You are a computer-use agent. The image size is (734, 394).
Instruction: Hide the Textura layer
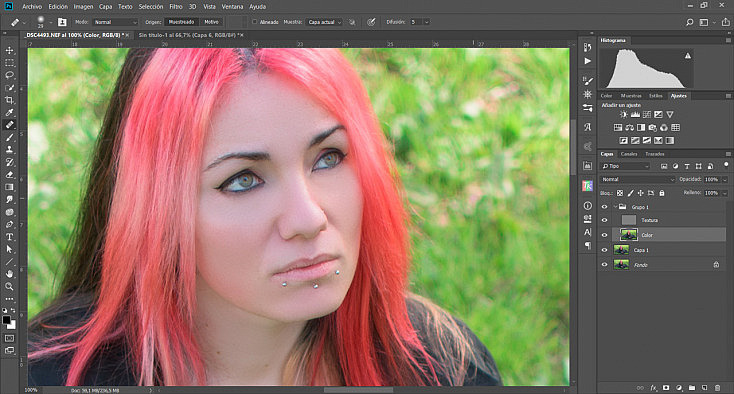pyautogui.click(x=604, y=220)
